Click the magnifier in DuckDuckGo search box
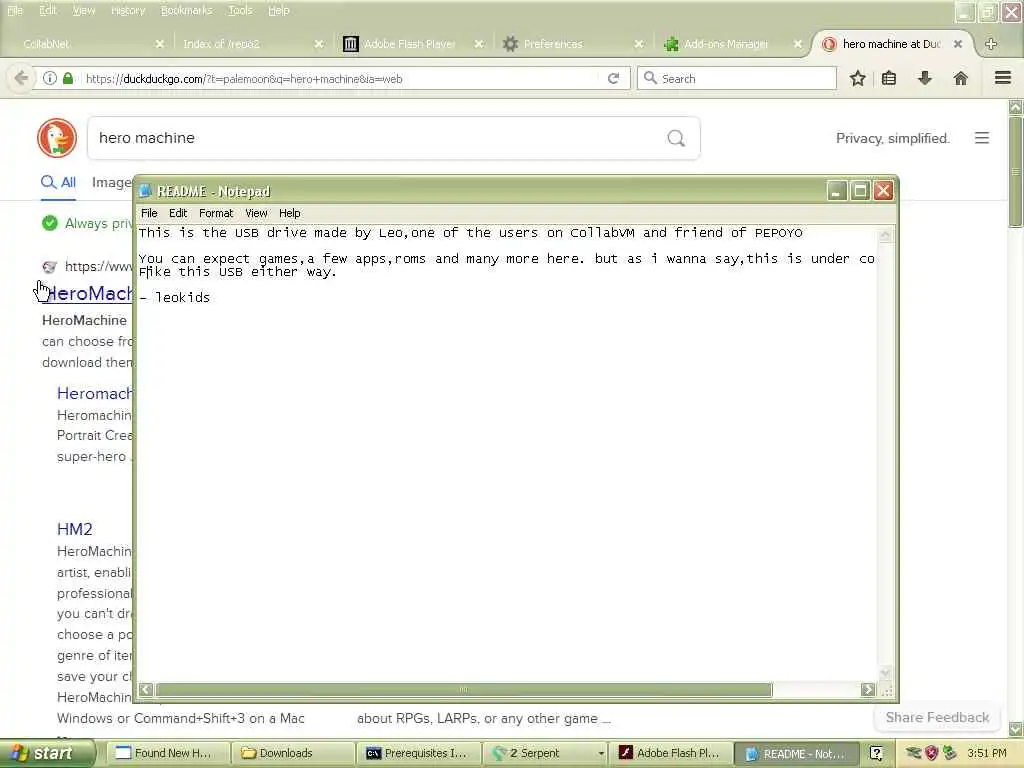 [676, 138]
